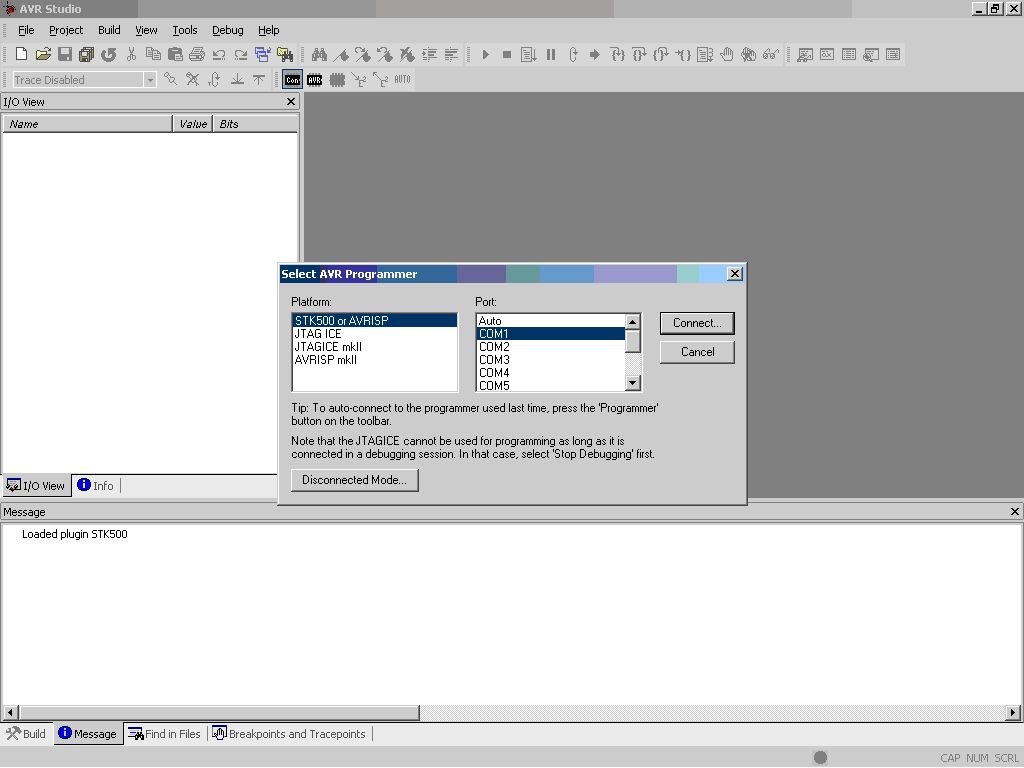Click the Increase Indent icon
1024x768 pixels.
(x=430, y=54)
